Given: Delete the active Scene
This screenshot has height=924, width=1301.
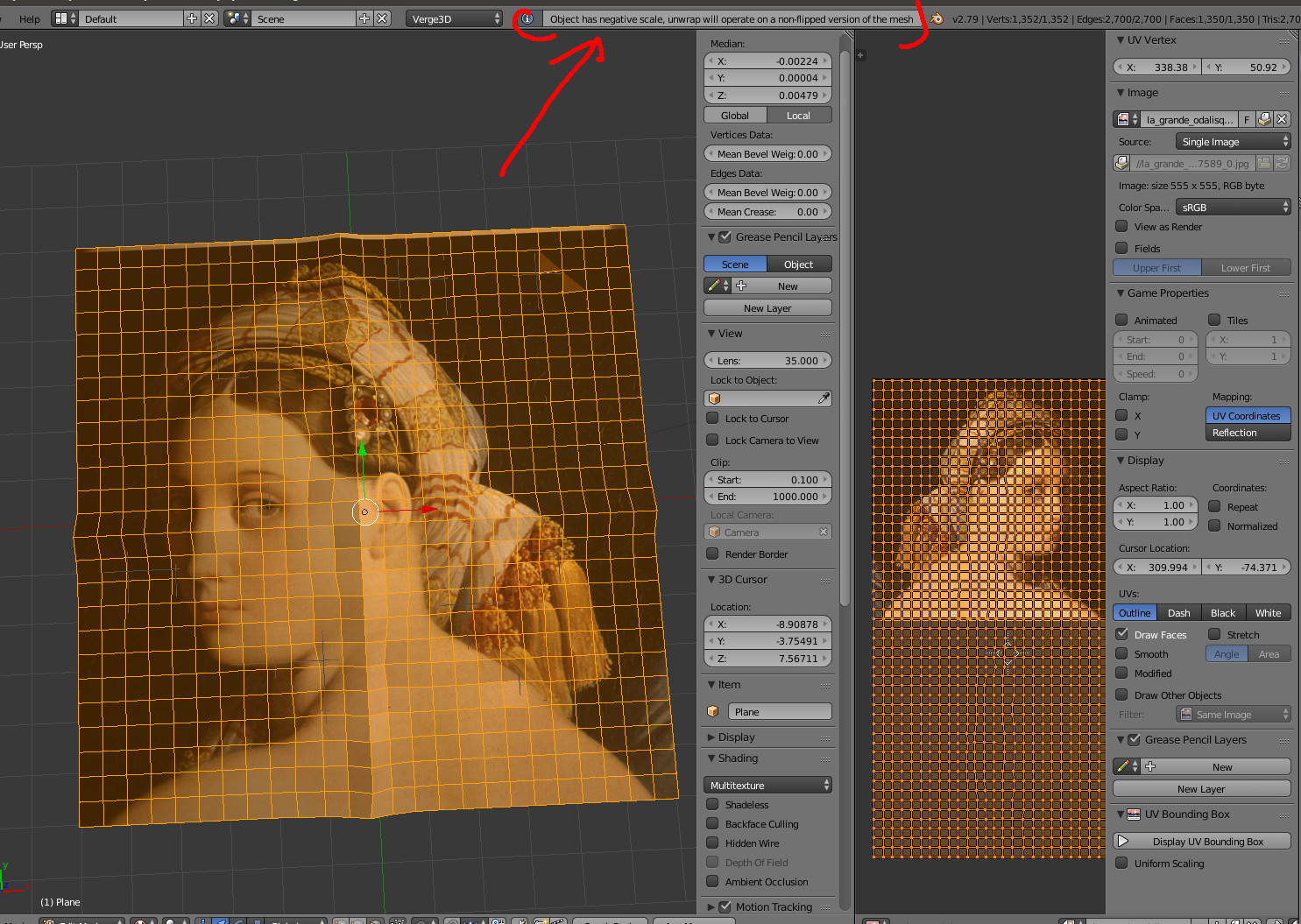Looking at the screenshot, I should [382, 18].
